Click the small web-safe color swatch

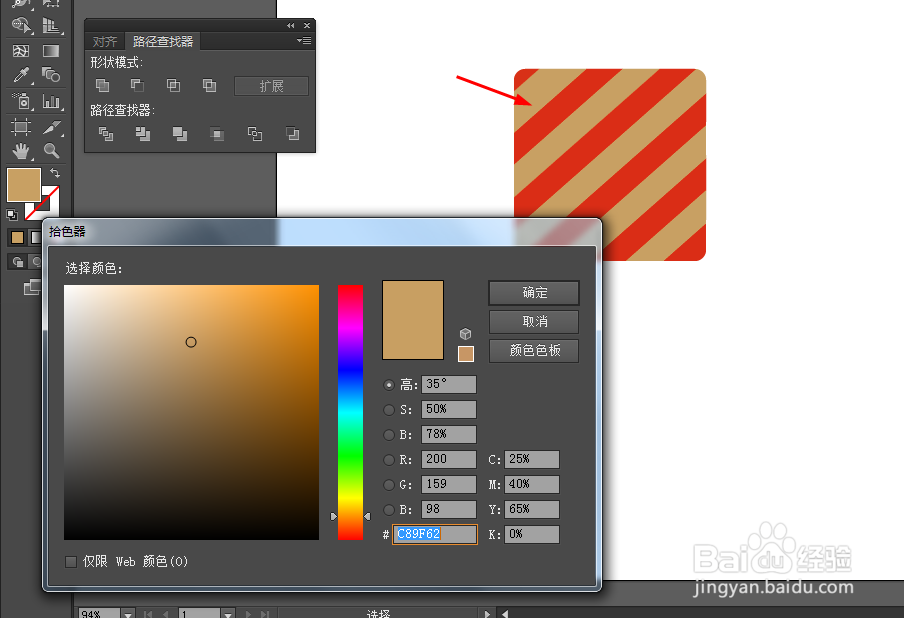(466, 354)
